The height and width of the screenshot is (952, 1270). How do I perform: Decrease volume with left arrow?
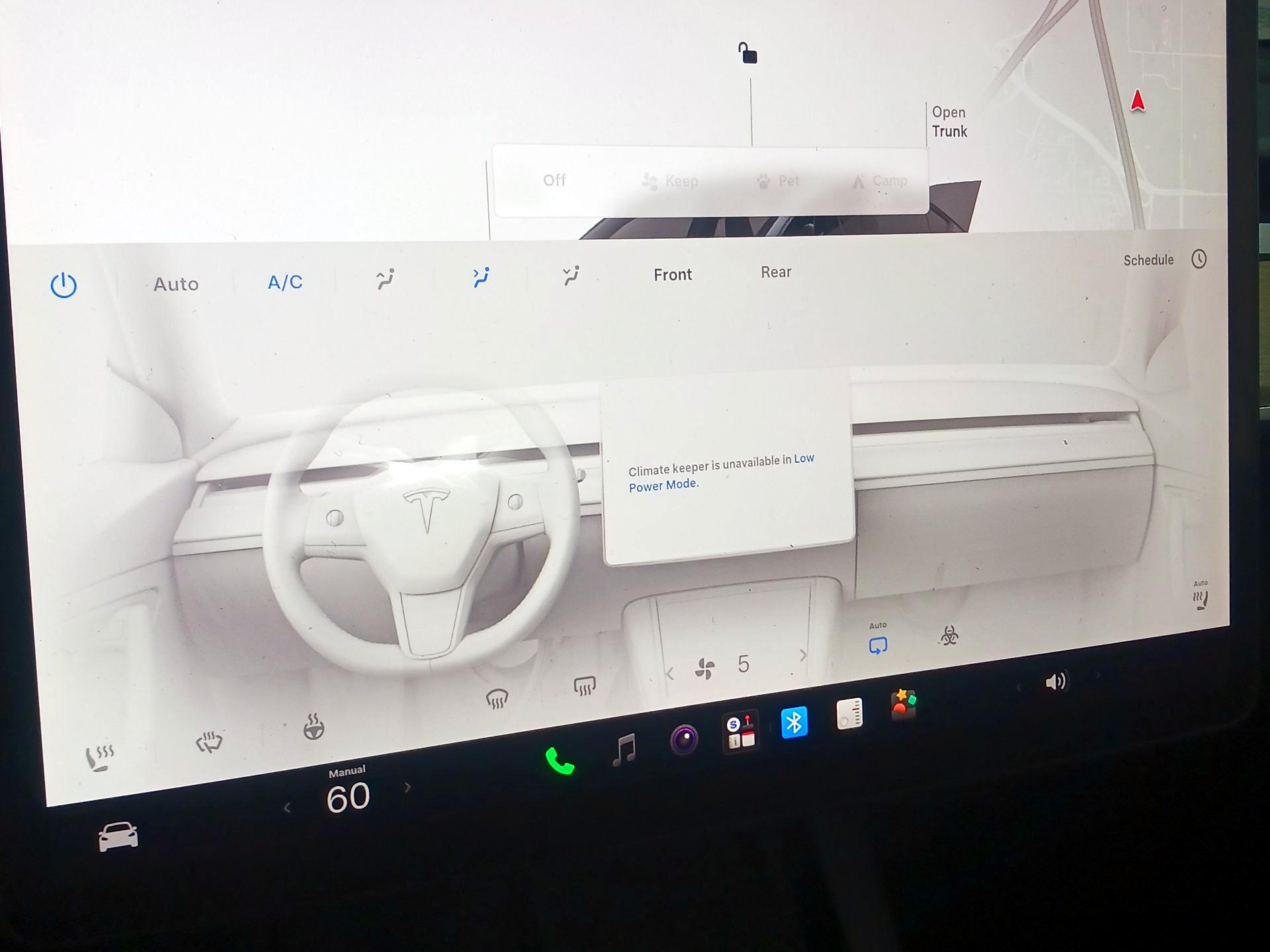(x=1018, y=688)
